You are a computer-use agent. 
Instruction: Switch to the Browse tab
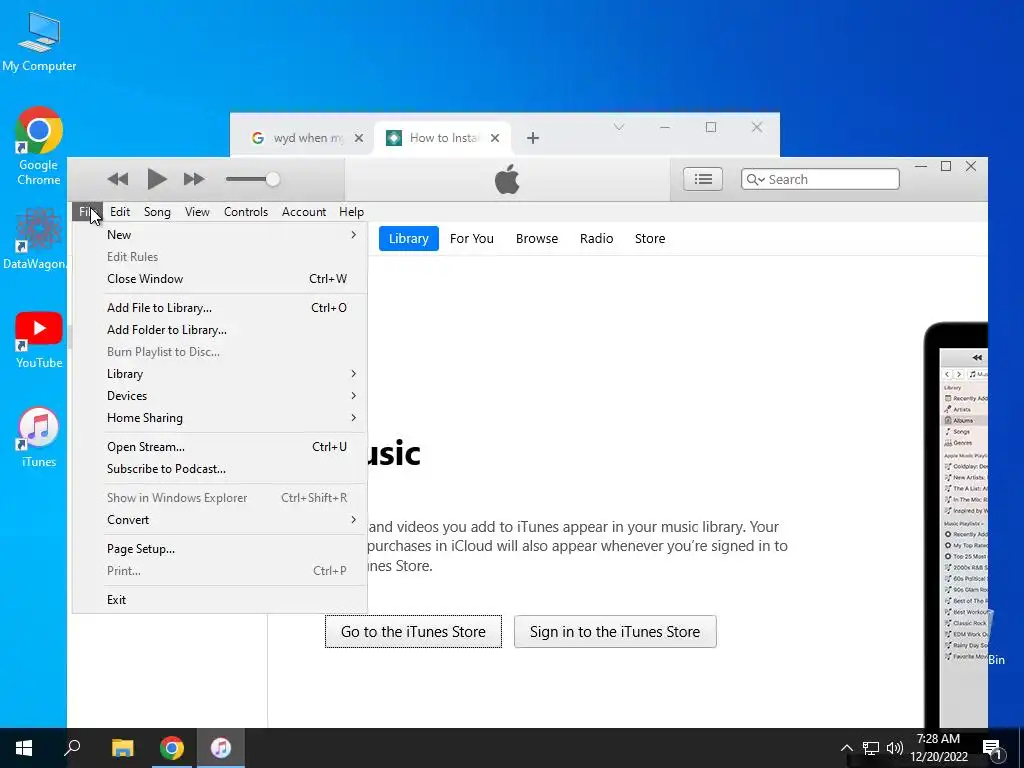(x=537, y=238)
